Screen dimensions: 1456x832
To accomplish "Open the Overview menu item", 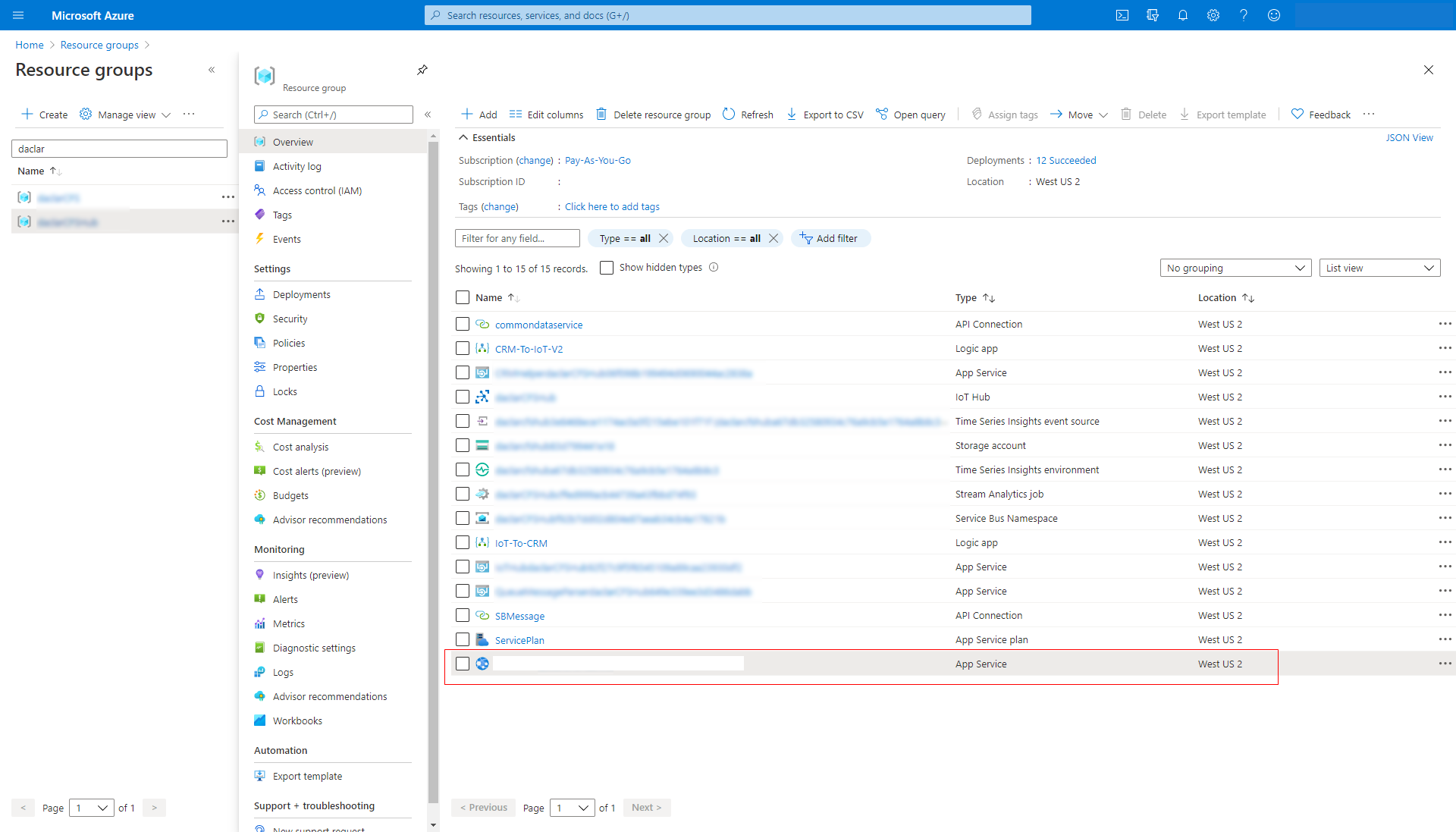I will point(293,142).
